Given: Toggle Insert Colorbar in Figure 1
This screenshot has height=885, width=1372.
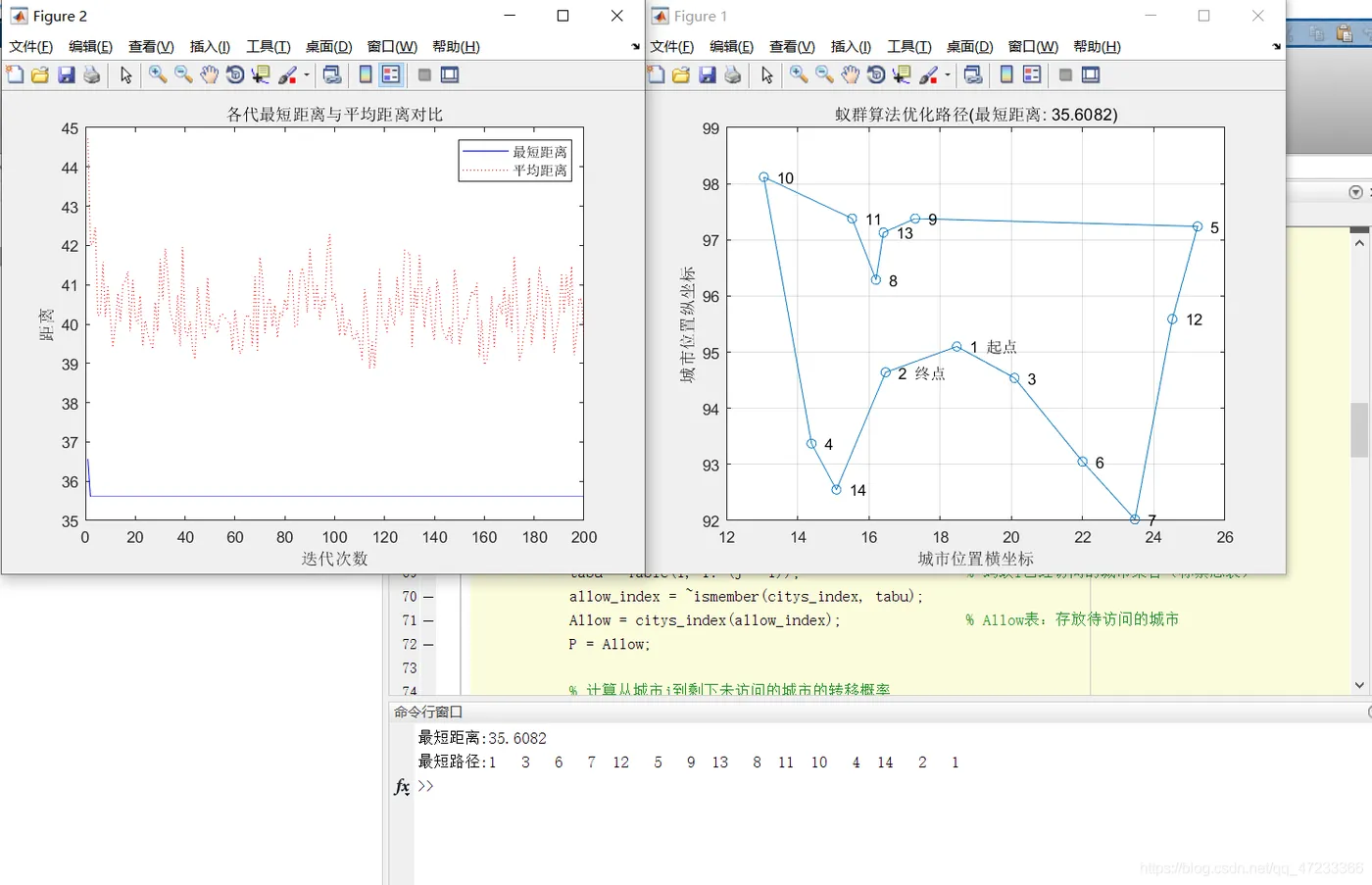Looking at the screenshot, I should [x=1006, y=74].
